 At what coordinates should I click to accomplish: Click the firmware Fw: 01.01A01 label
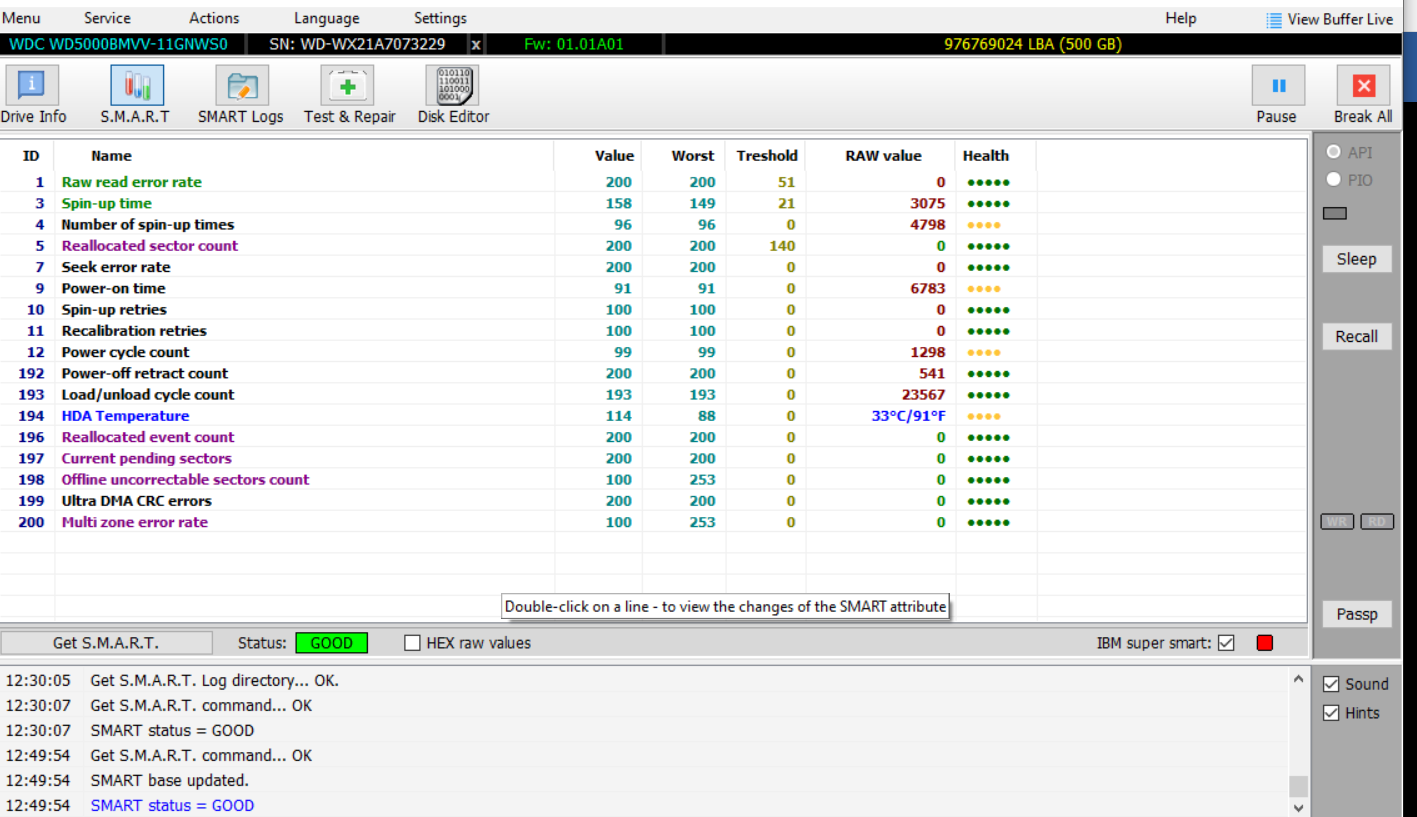pos(574,44)
